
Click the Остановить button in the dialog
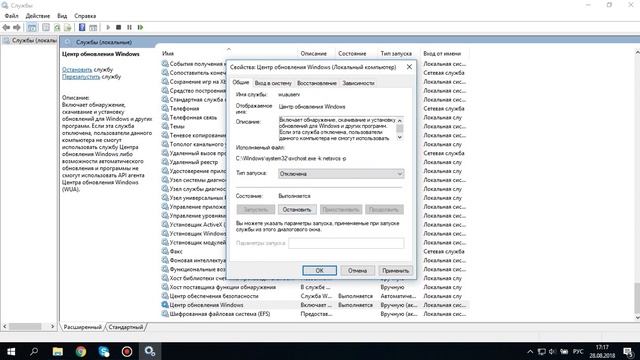click(297, 209)
